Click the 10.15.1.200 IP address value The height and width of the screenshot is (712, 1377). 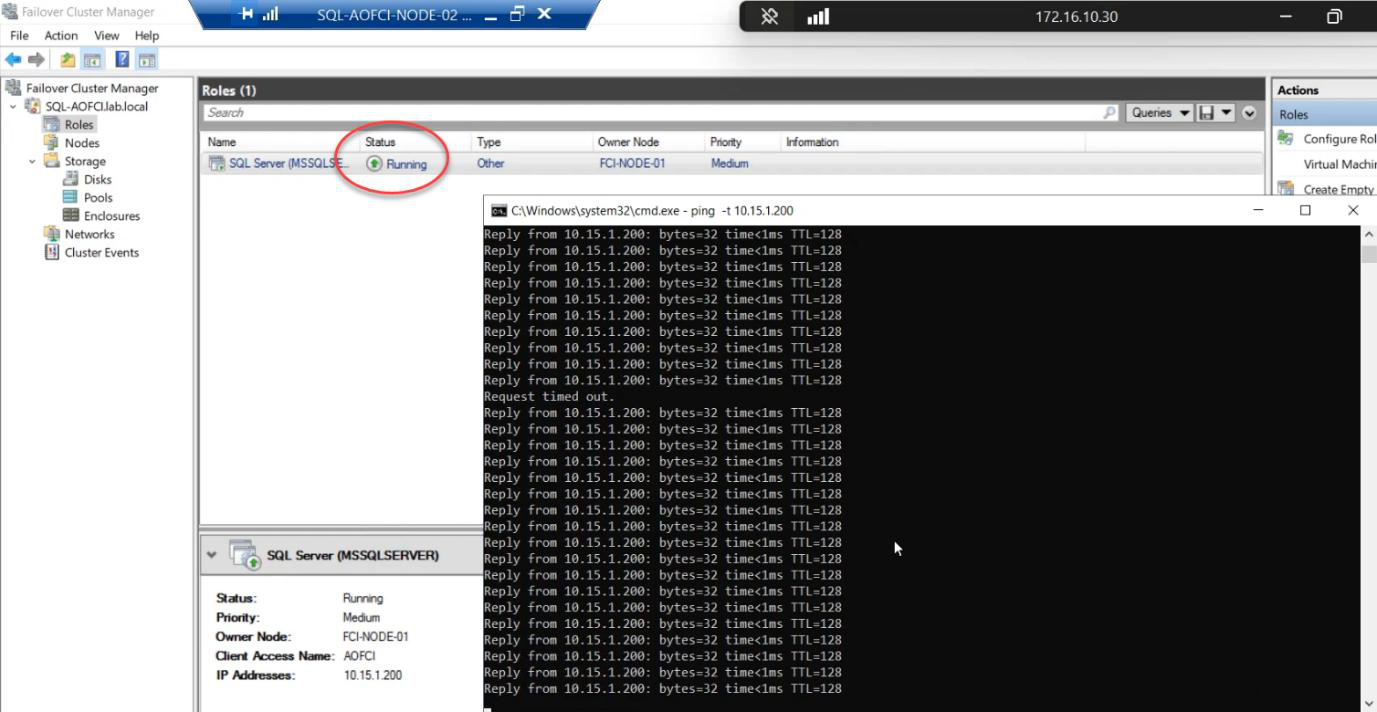372,675
